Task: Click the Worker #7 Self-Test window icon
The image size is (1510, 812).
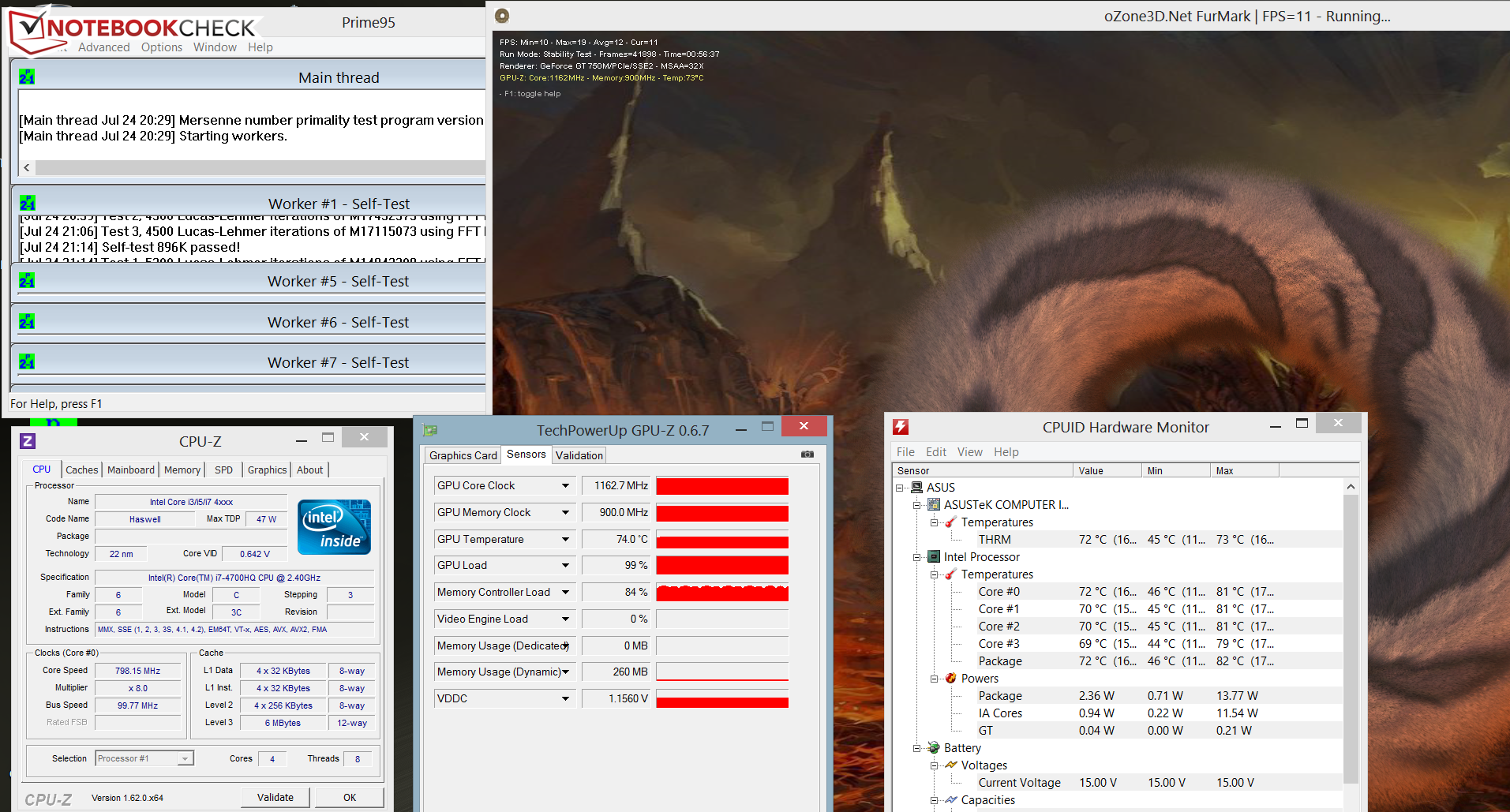Action: click(x=27, y=361)
